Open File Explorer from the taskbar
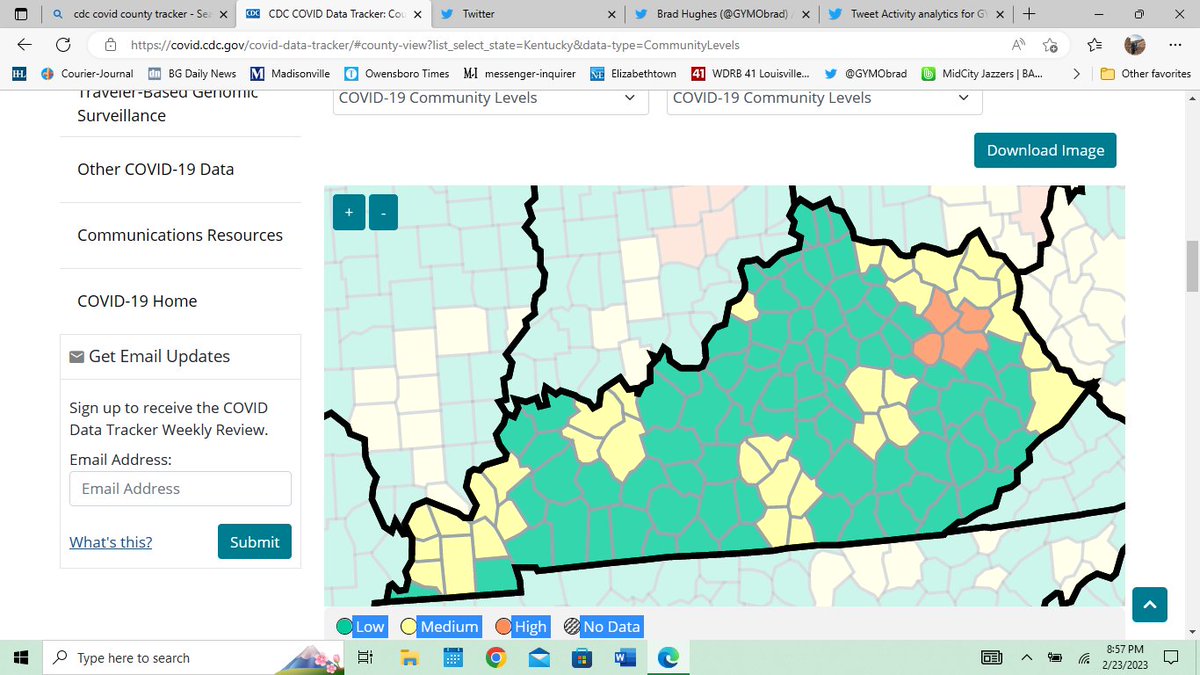The height and width of the screenshot is (675, 1200). (409, 657)
